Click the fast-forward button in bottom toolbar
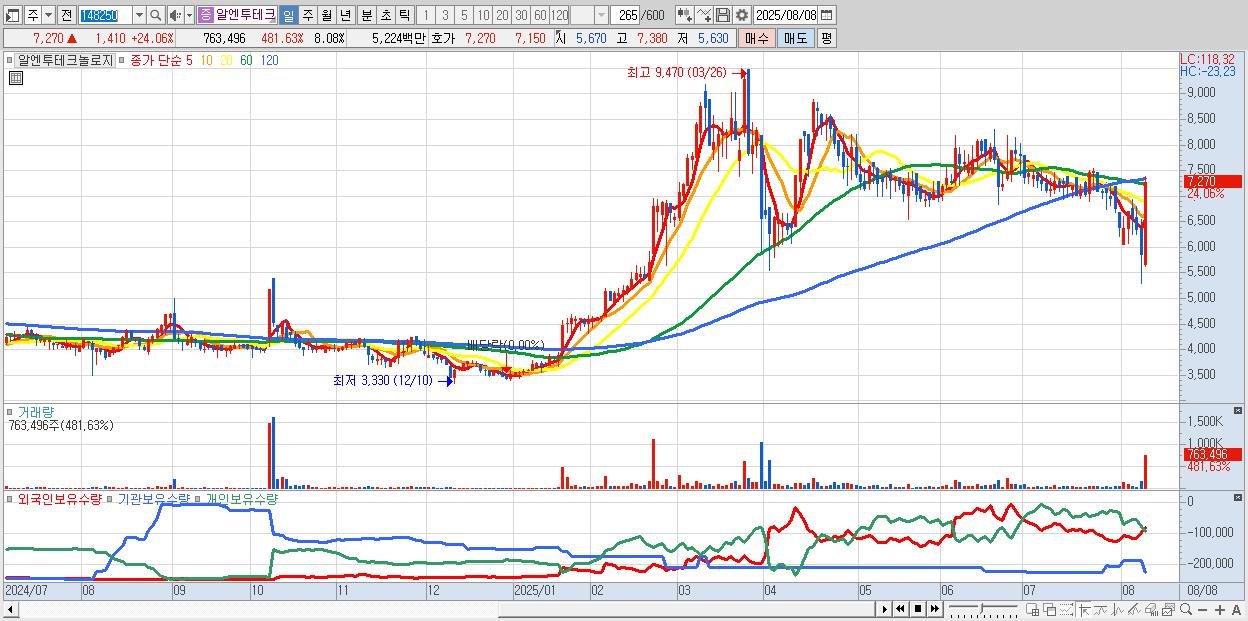The width and height of the screenshot is (1248, 621). tap(934, 609)
